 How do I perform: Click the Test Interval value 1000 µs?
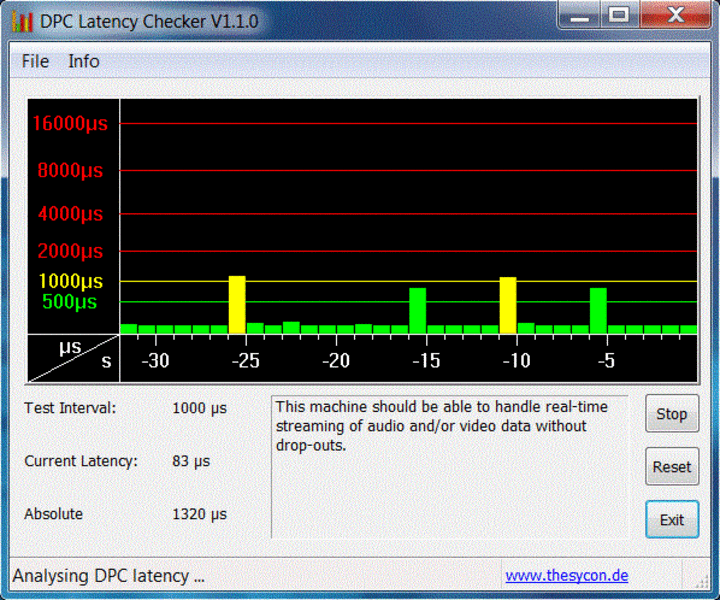(199, 408)
